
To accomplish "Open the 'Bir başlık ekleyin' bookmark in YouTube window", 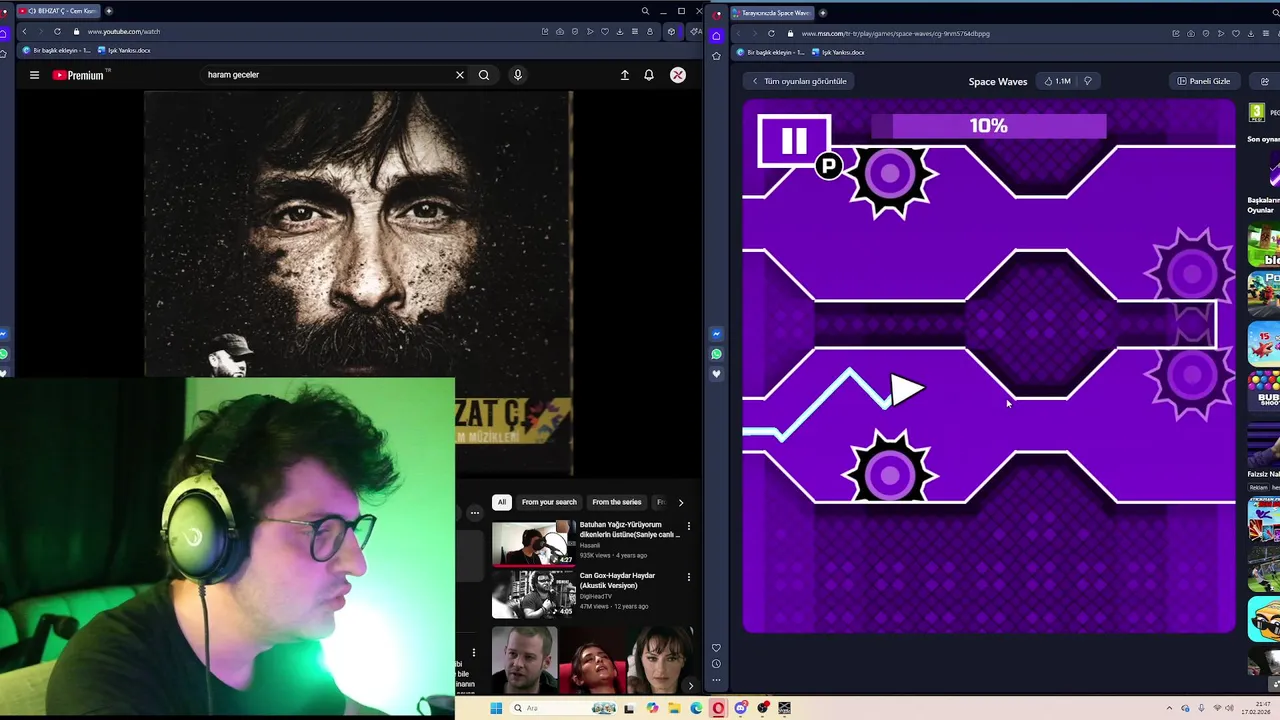I will pos(55,50).
